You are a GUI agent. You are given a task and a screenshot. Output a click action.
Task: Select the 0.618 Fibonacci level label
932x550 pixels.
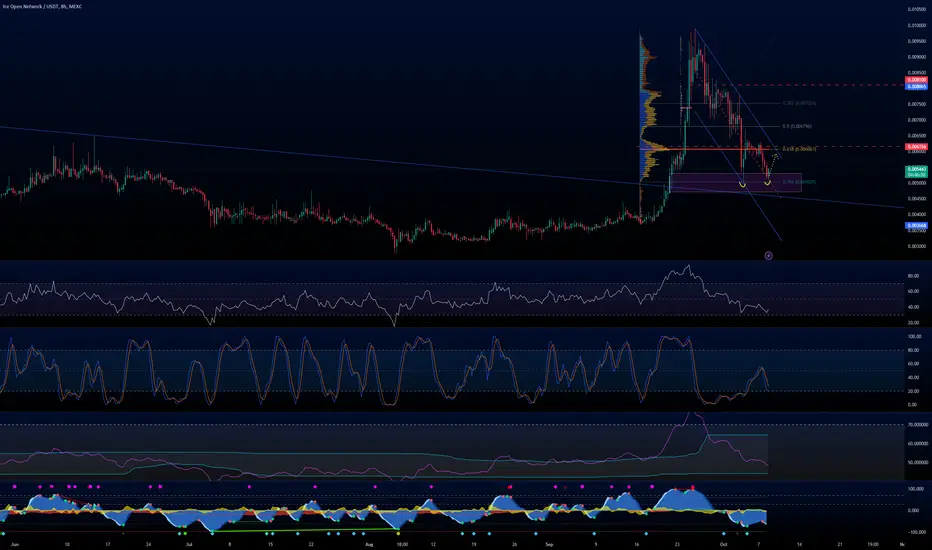[x=799, y=149]
